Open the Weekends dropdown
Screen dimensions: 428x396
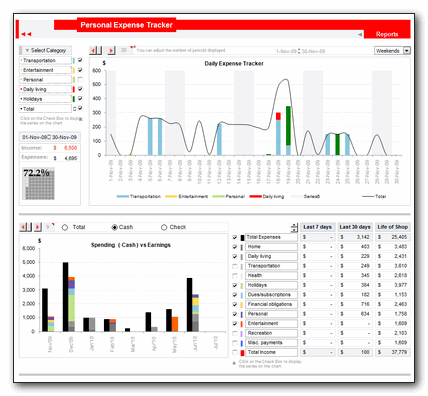coord(407,51)
